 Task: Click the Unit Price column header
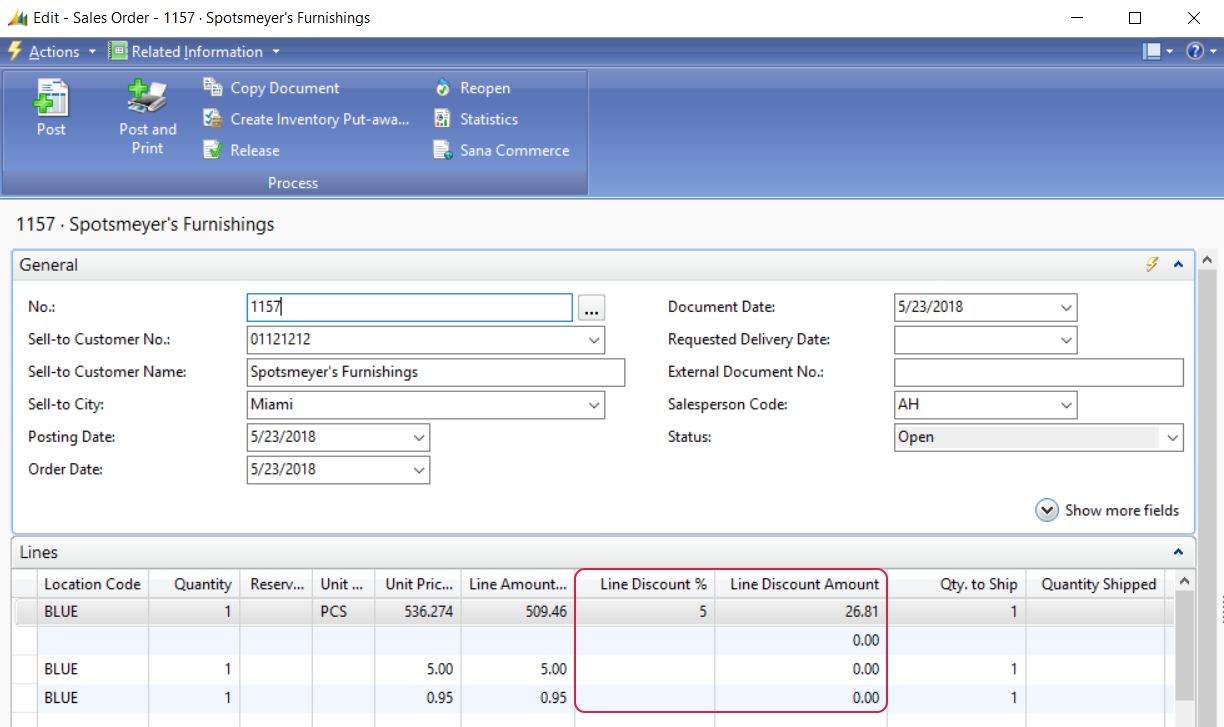point(419,584)
